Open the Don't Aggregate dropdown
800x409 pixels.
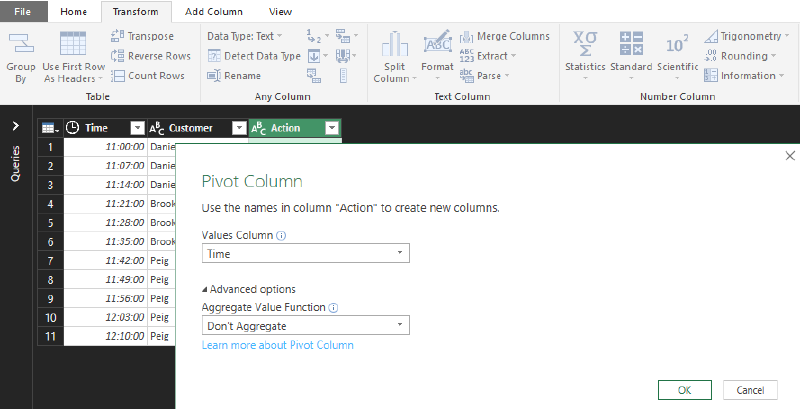(306, 325)
